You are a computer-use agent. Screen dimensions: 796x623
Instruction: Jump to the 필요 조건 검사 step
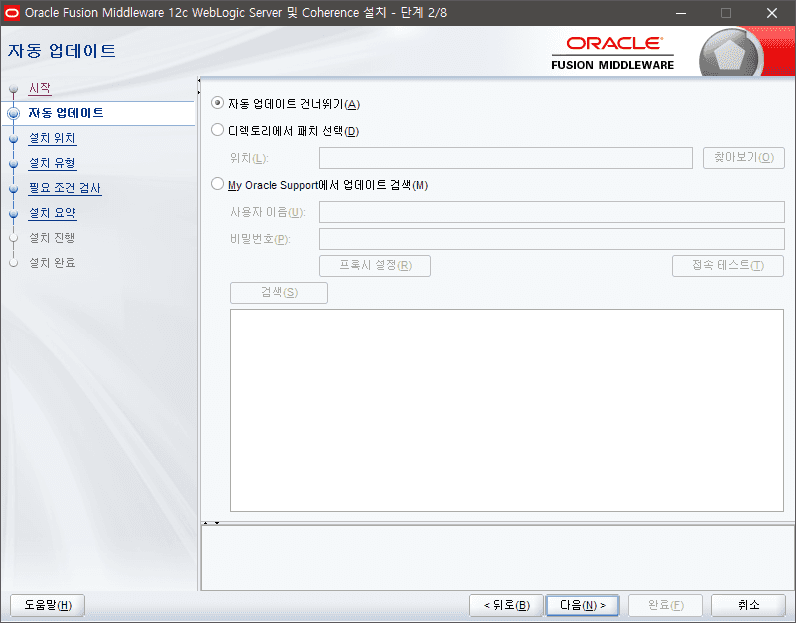65,188
